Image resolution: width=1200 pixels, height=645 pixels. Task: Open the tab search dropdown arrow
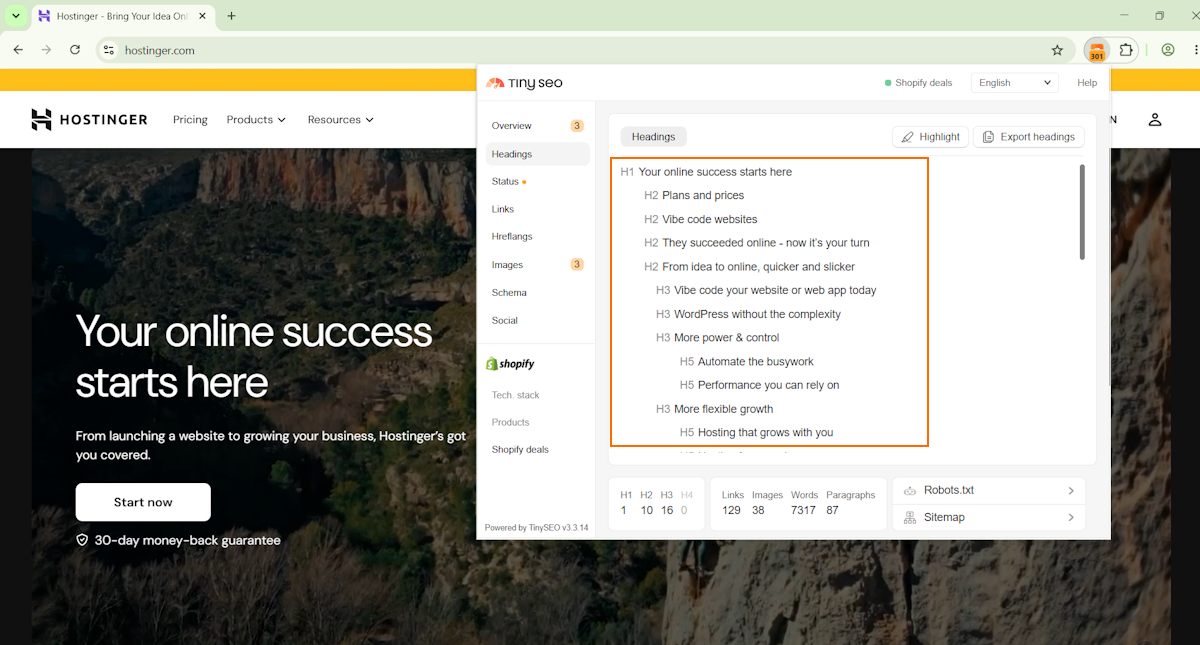click(x=16, y=16)
